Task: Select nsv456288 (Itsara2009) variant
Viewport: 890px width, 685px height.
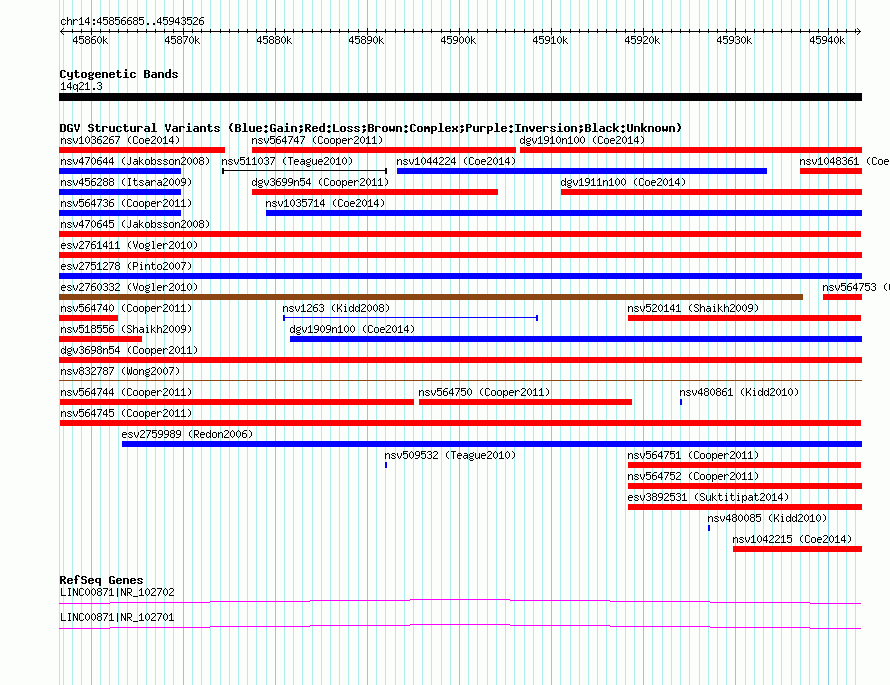Action: click(x=120, y=192)
